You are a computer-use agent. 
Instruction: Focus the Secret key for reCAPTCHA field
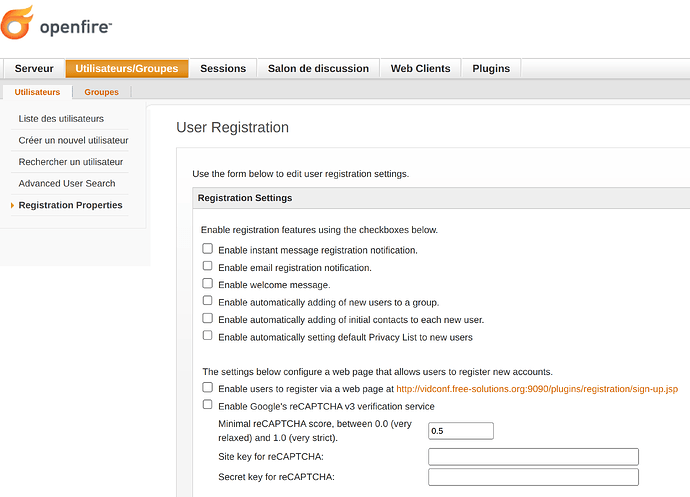click(533, 477)
